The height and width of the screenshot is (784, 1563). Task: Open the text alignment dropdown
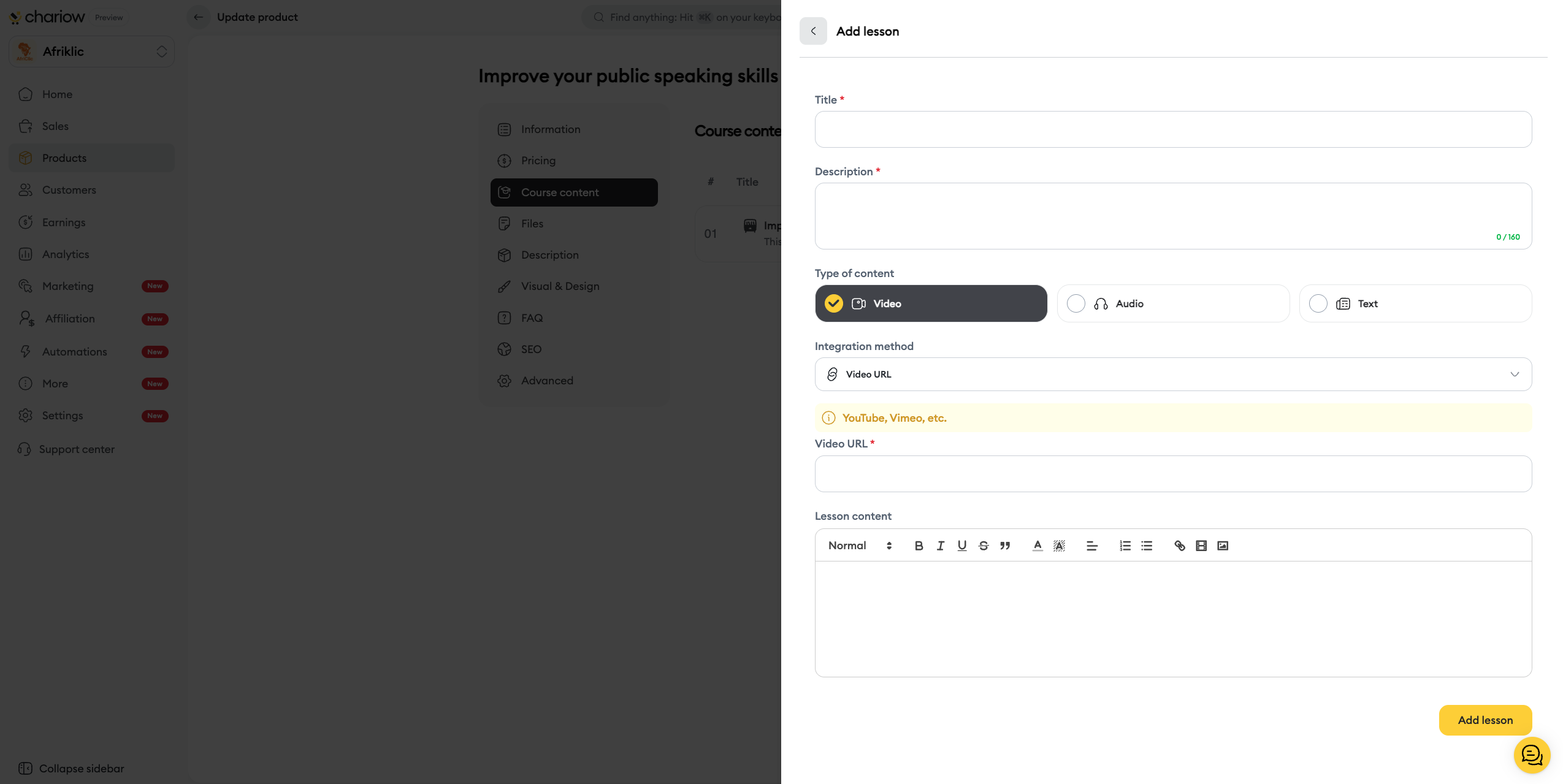coord(1091,546)
